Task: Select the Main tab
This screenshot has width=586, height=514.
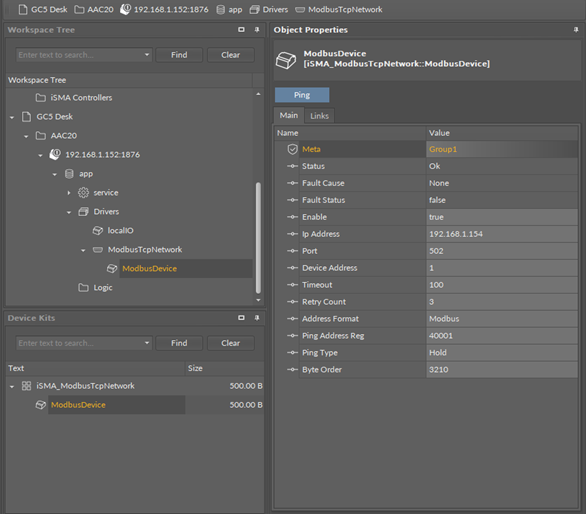Action: 289,115
